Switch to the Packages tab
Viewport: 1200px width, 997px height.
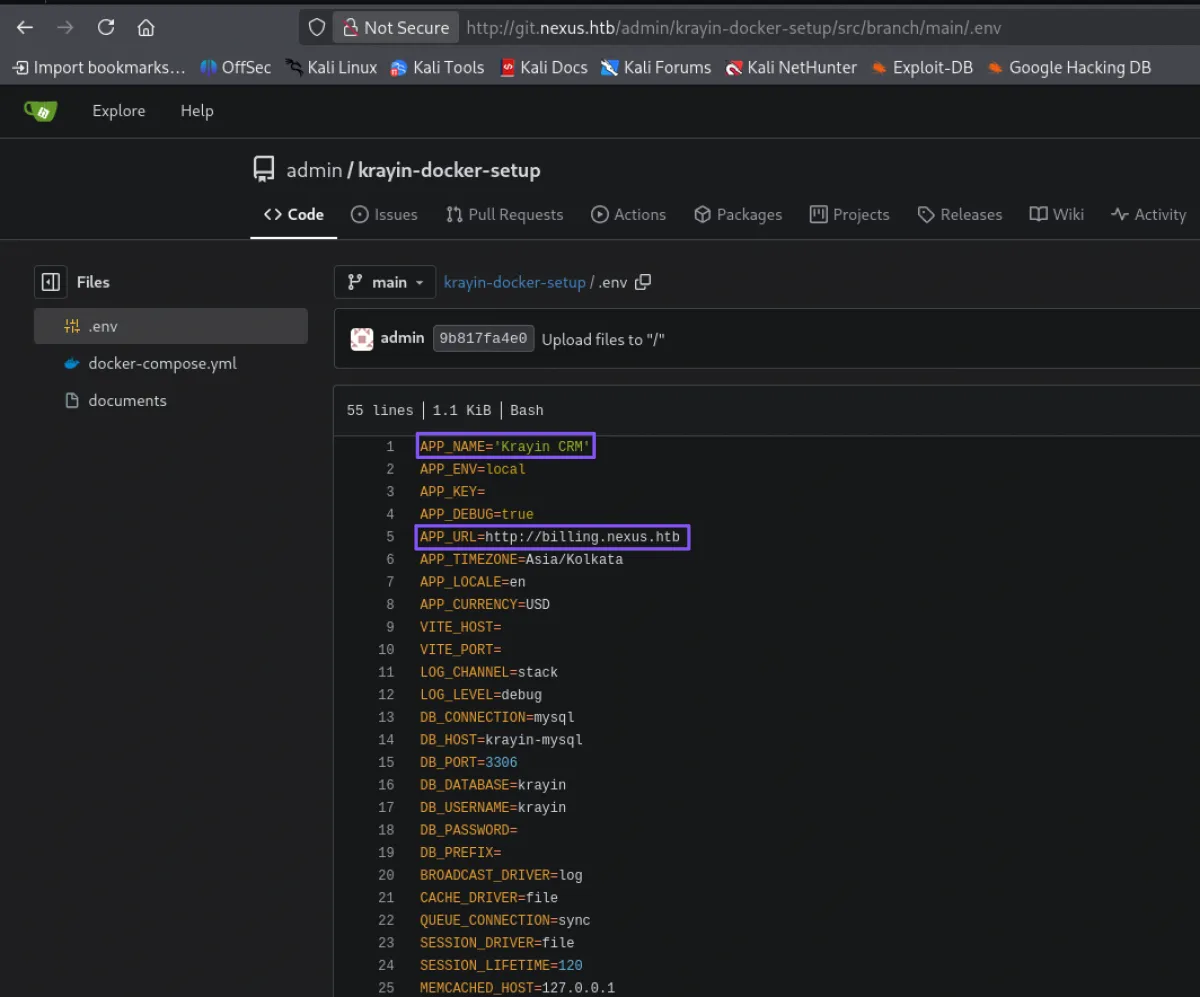click(738, 214)
